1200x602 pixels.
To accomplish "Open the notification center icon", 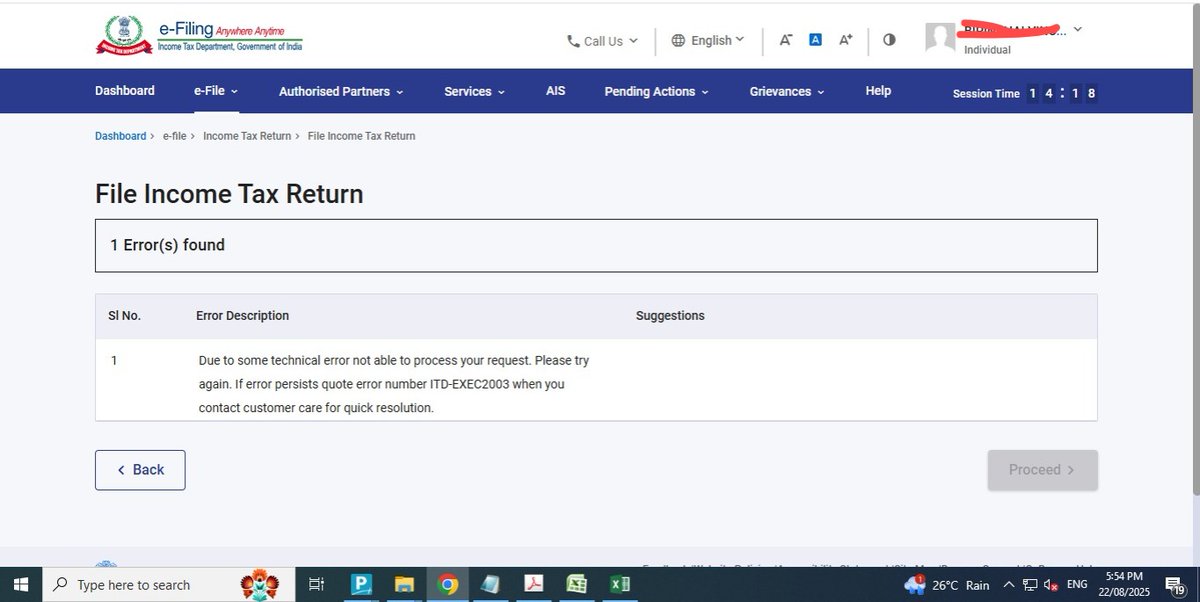I will pos(1175,585).
